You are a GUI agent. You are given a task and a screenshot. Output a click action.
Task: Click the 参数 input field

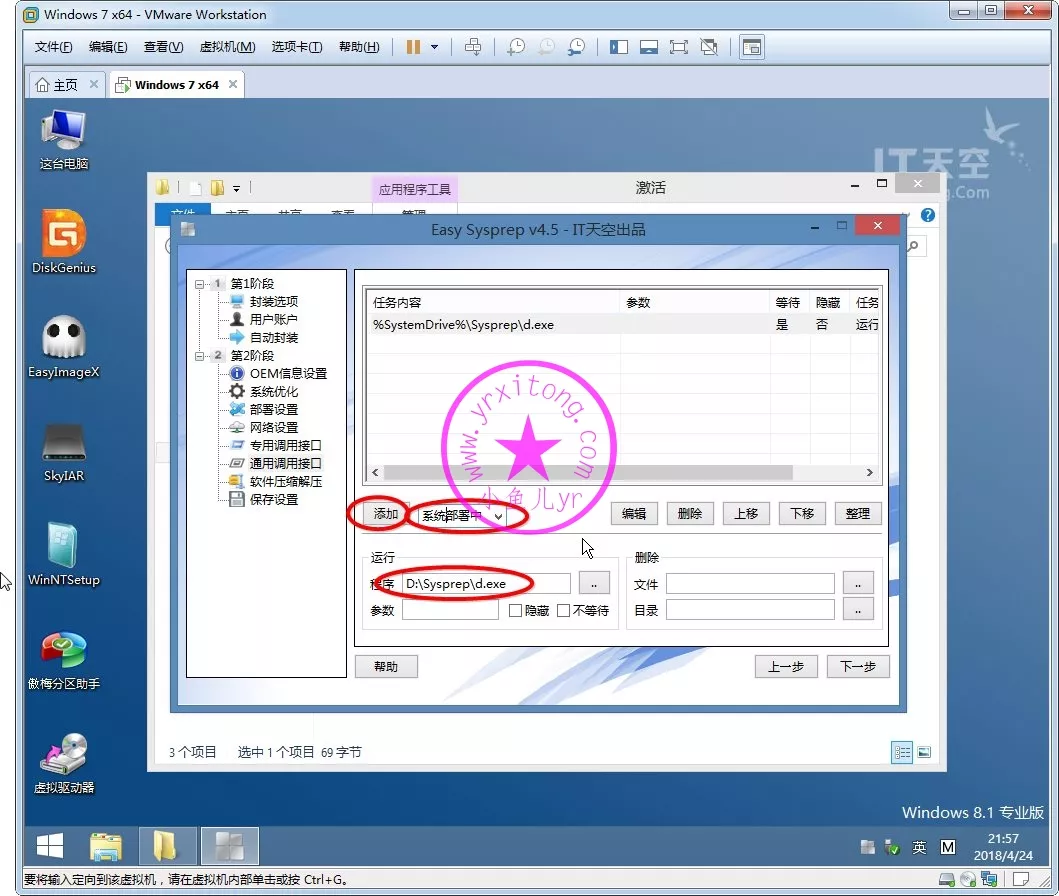[450, 610]
